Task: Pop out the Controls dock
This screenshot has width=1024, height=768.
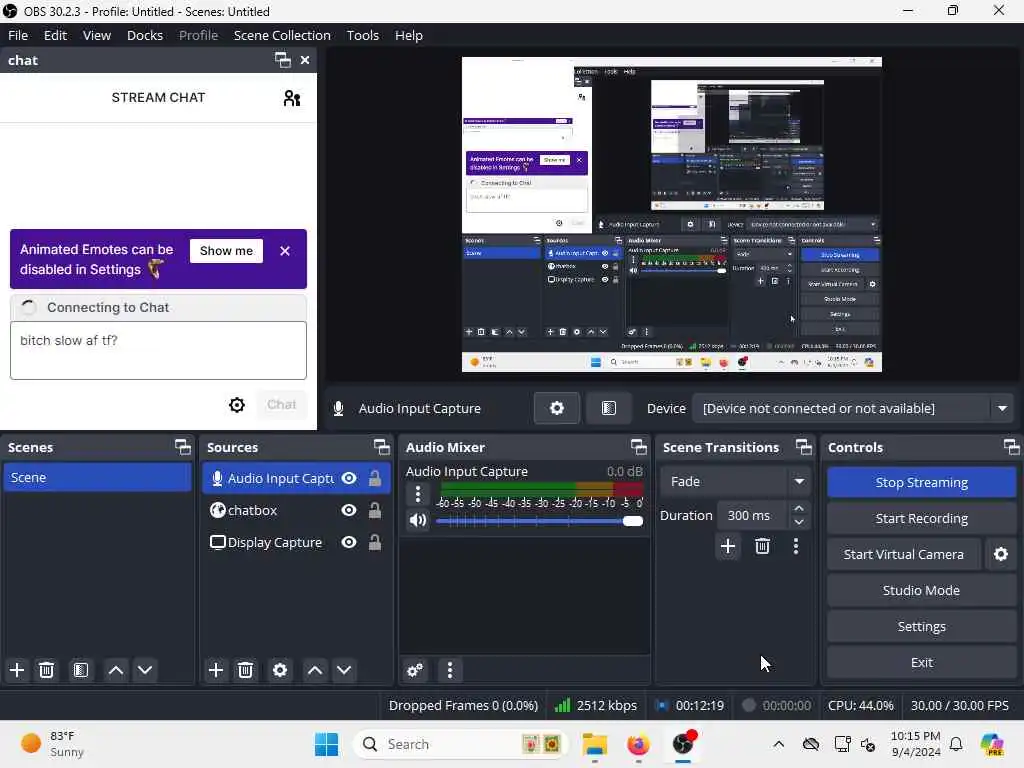Action: click(x=1011, y=447)
